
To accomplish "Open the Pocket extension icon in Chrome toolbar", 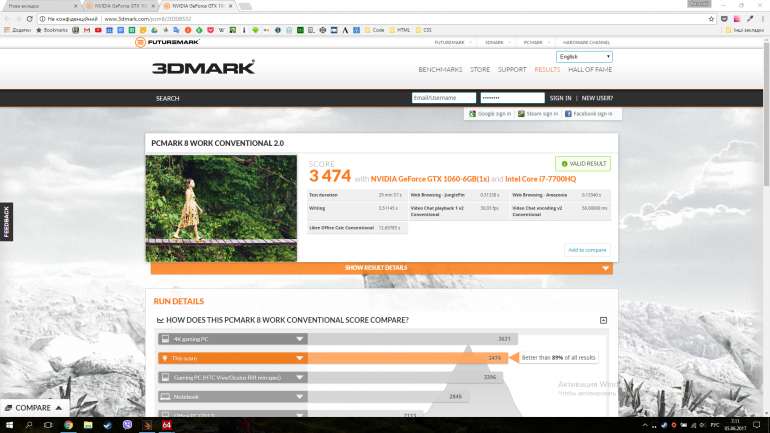I will pos(724,19).
